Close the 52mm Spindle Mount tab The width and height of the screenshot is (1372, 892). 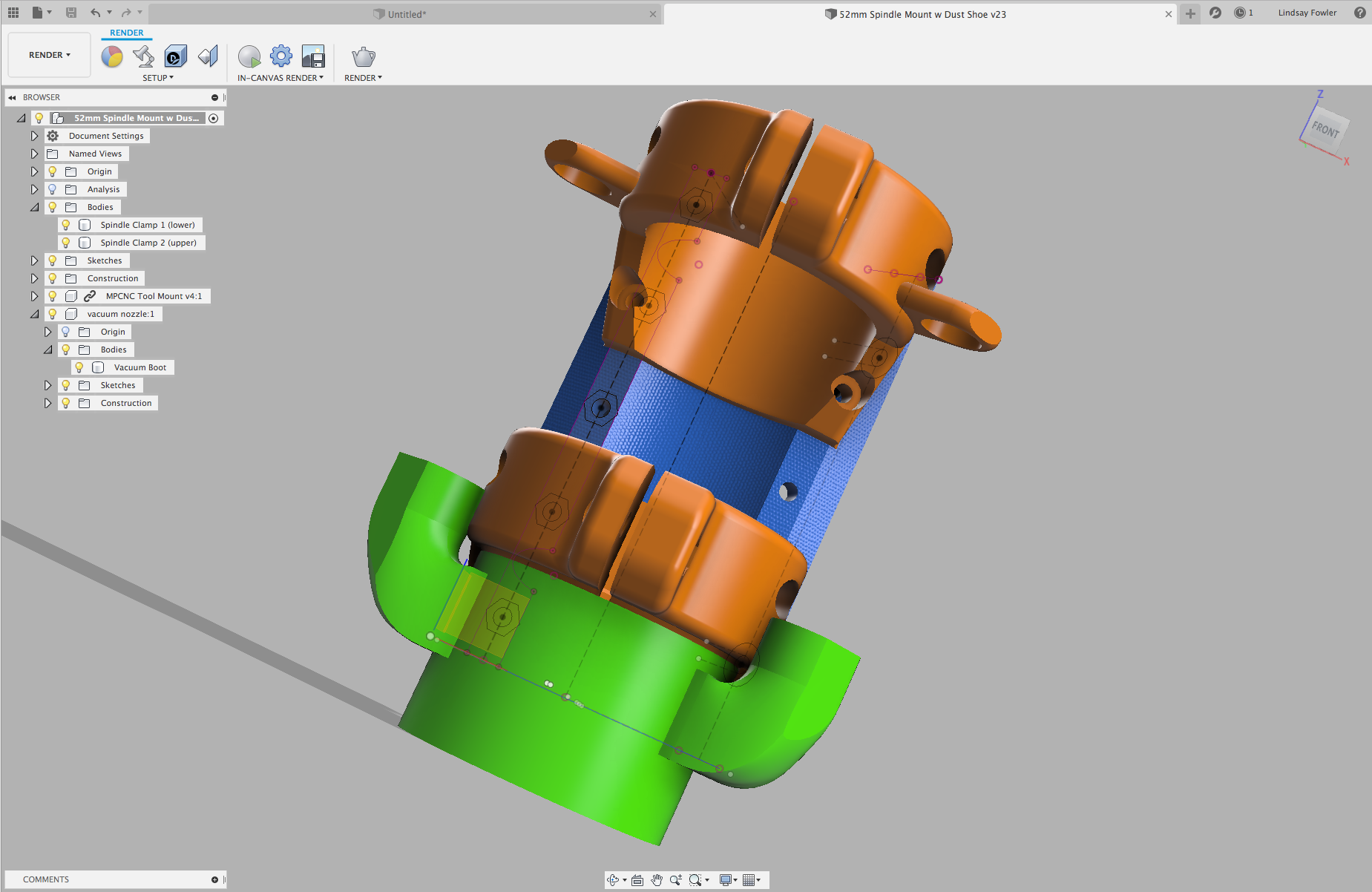pos(1169,14)
